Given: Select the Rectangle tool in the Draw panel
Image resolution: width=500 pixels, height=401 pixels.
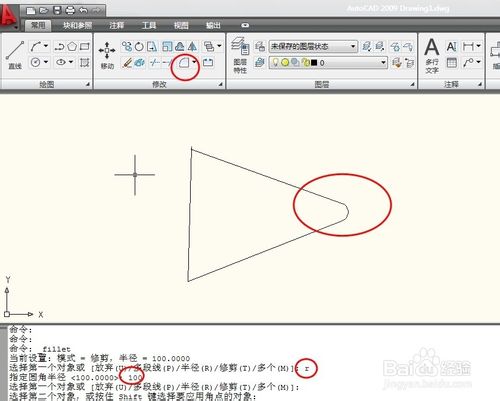Looking at the screenshot, I should (x=85, y=47).
